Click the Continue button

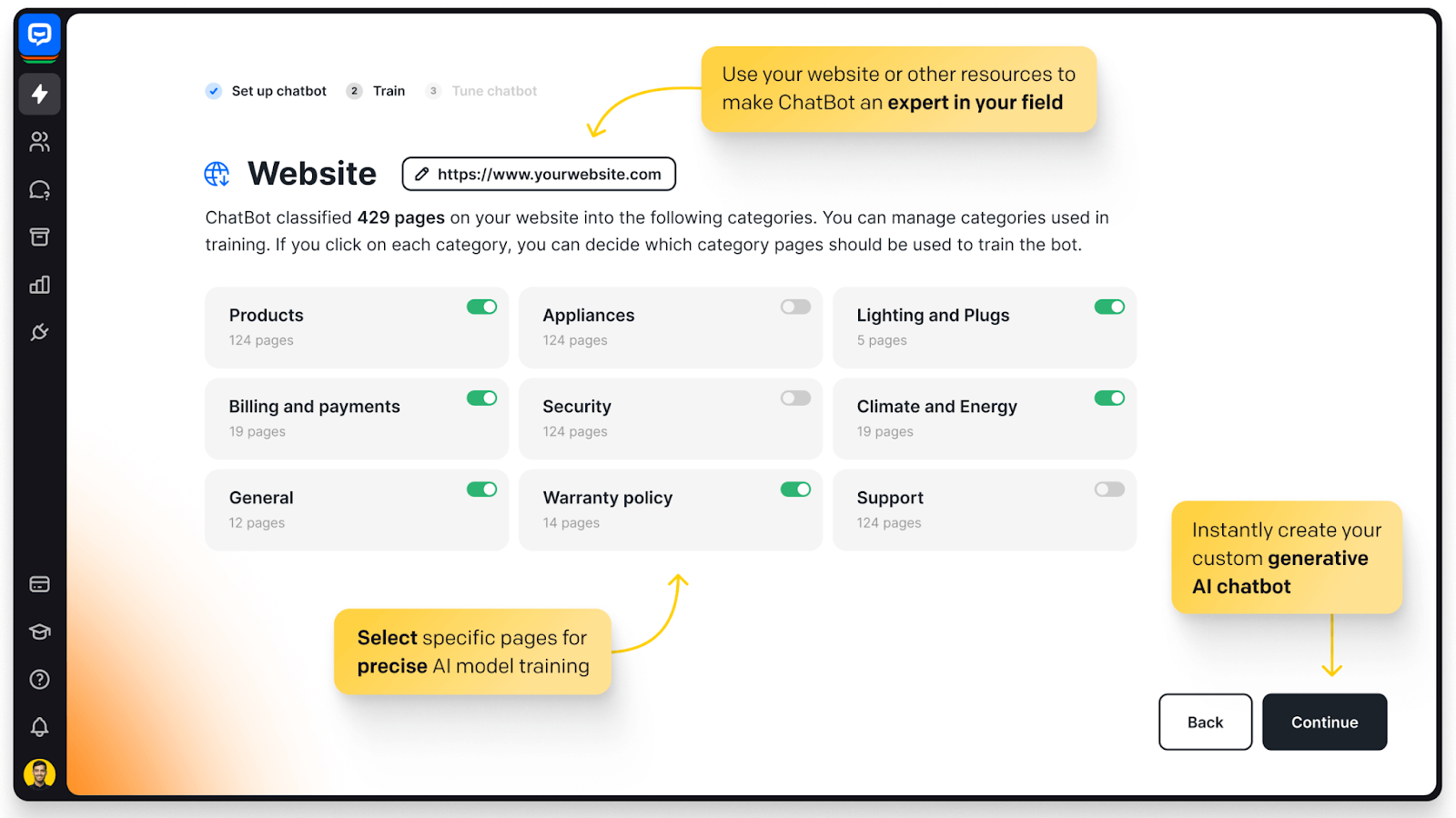(x=1324, y=722)
